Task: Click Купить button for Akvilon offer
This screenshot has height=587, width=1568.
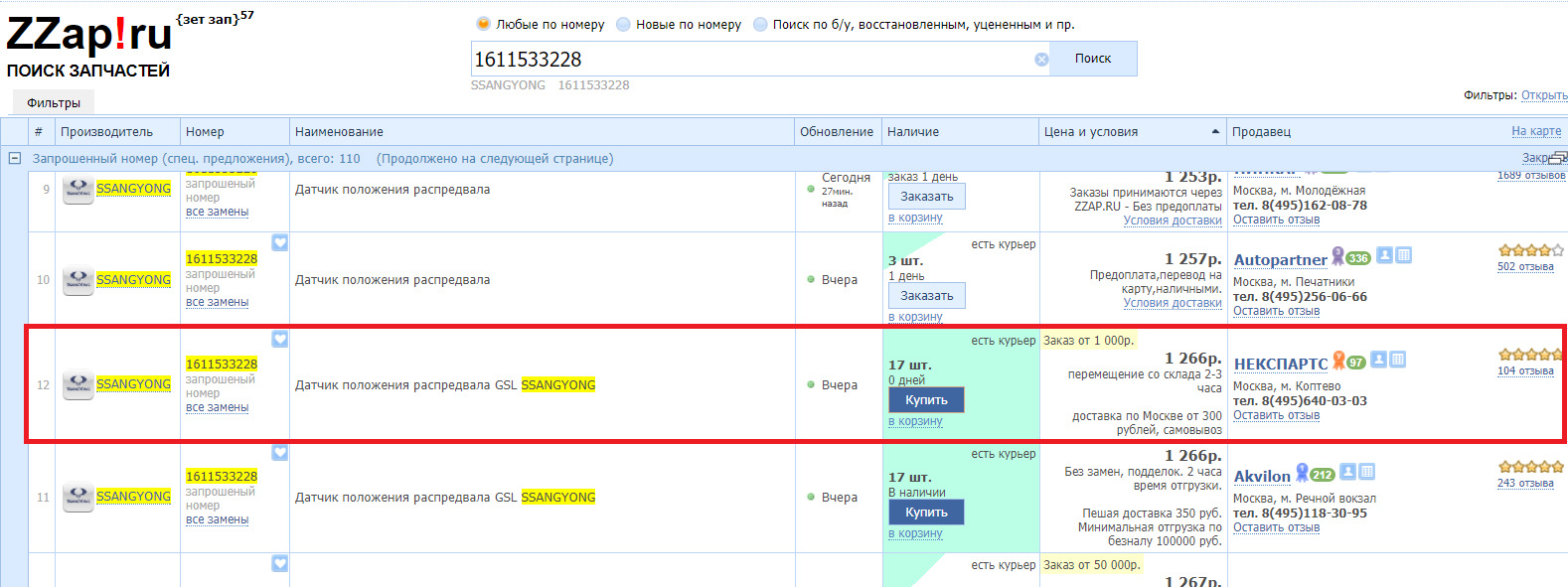Action: point(927,513)
